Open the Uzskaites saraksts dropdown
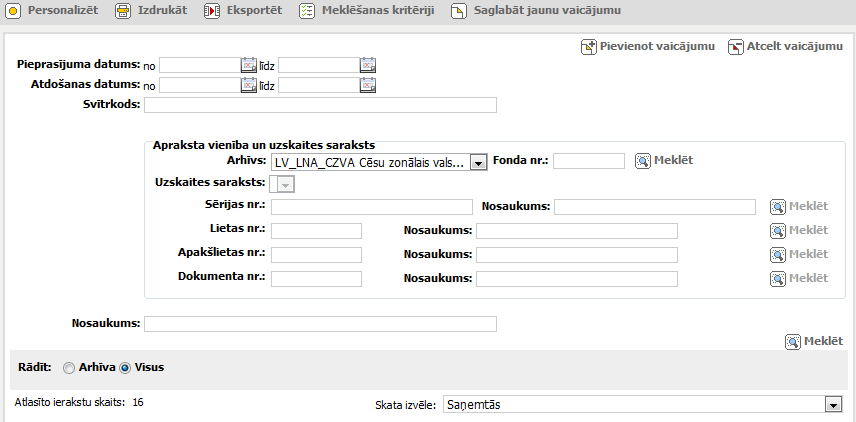 [285, 184]
